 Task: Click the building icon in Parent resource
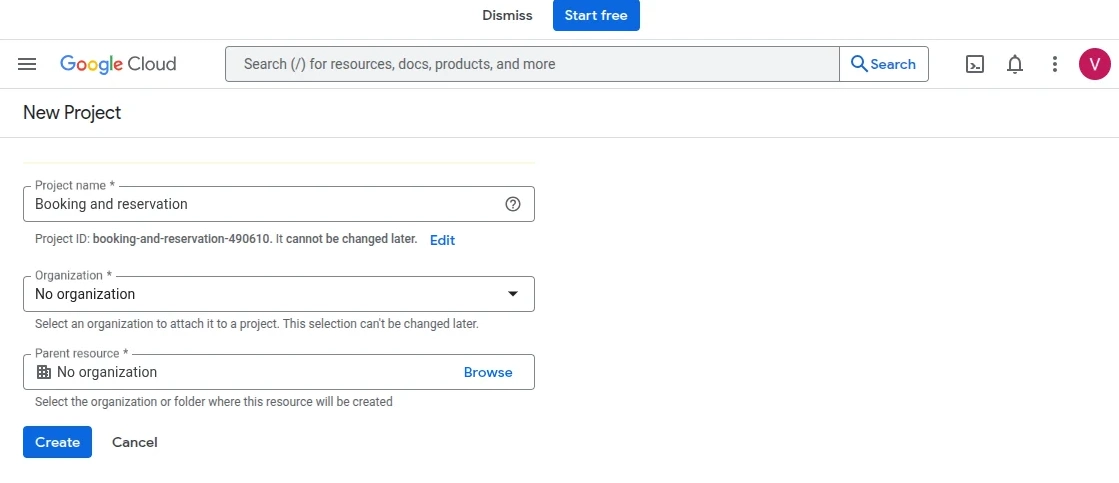(x=43, y=372)
